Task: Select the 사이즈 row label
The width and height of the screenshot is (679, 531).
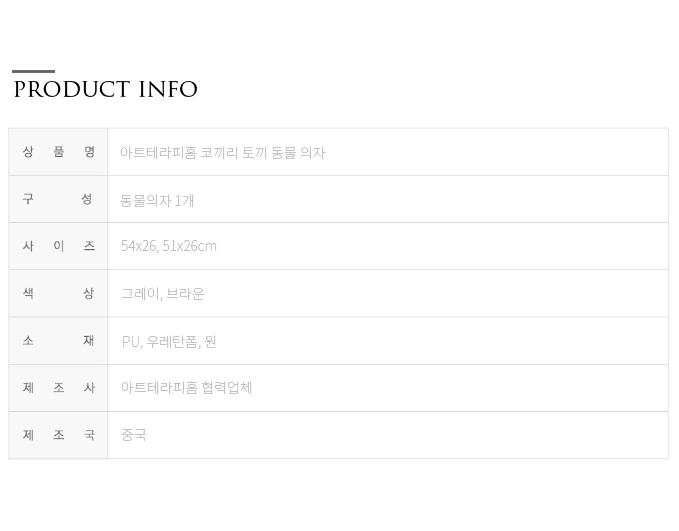Action: click(58, 246)
